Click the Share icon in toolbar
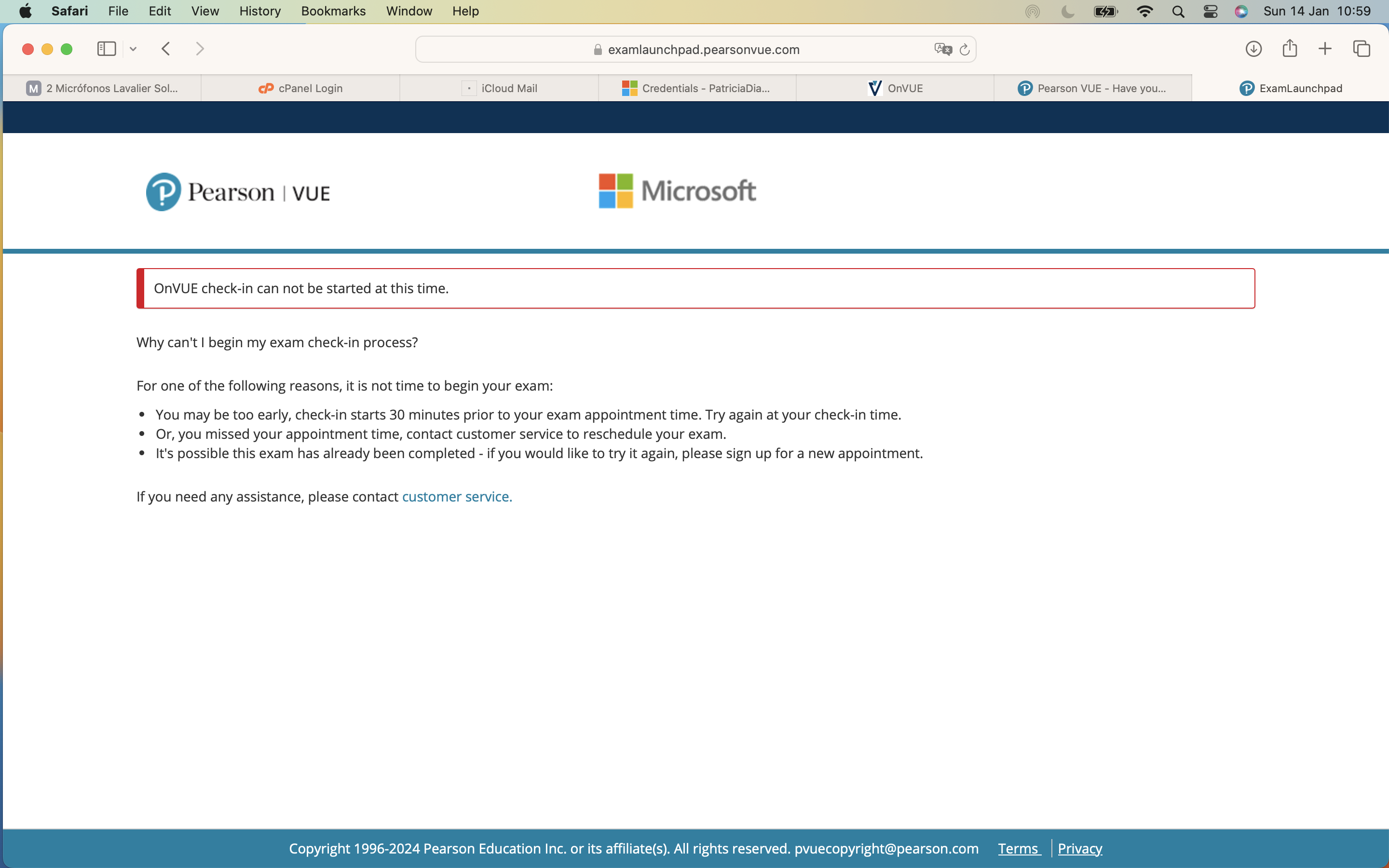This screenshot has height=868, width=1389. coord(1290,48)
